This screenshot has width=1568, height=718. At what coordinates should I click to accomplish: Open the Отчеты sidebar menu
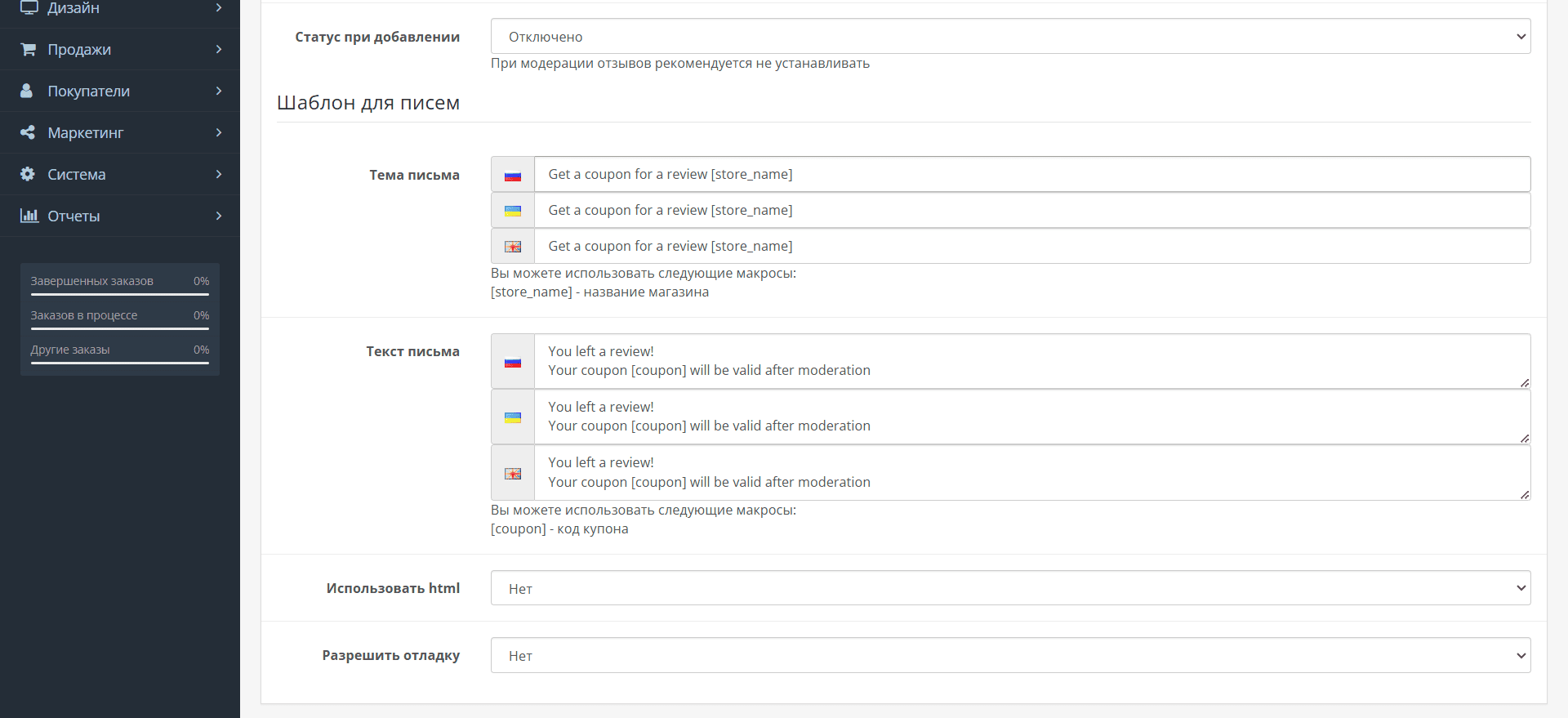[x=120, y=216]
